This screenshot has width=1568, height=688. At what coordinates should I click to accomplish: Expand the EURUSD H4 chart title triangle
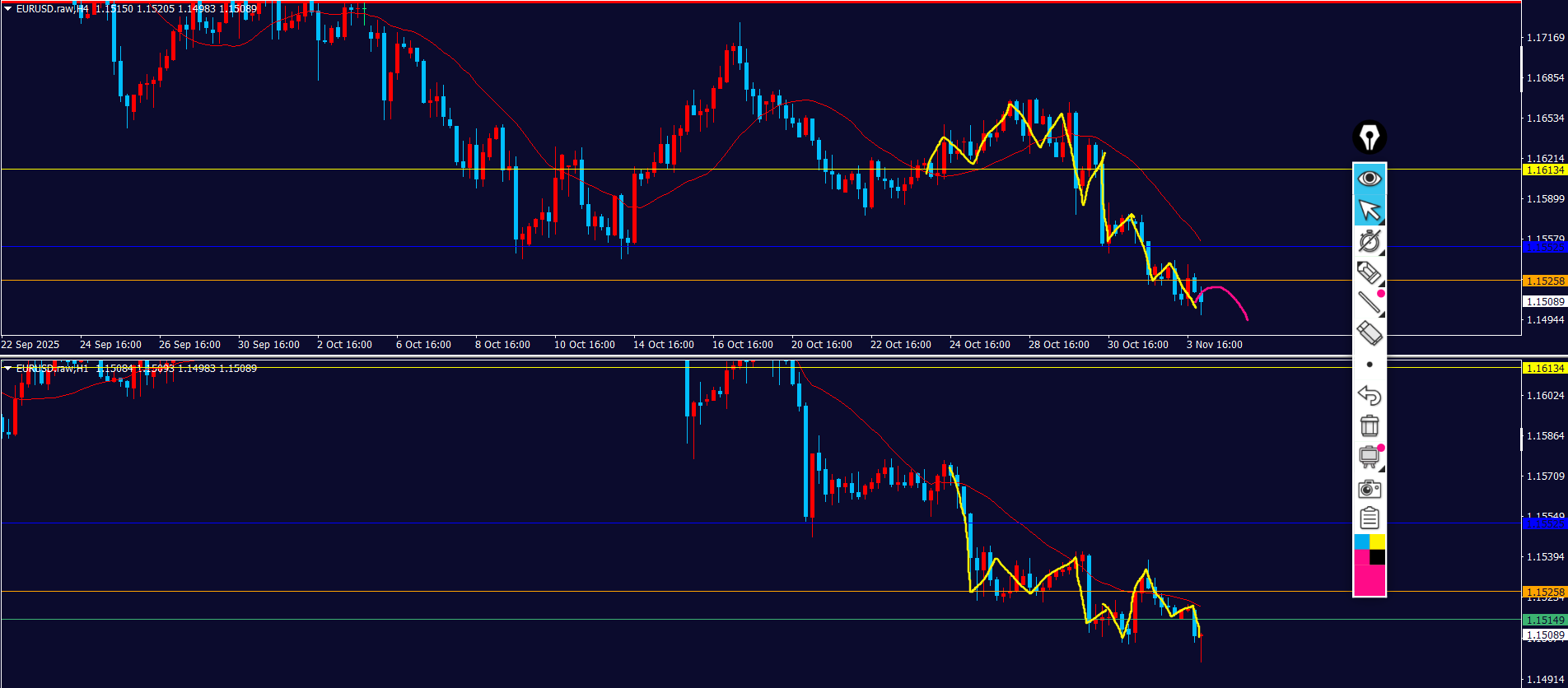(8, 9)
